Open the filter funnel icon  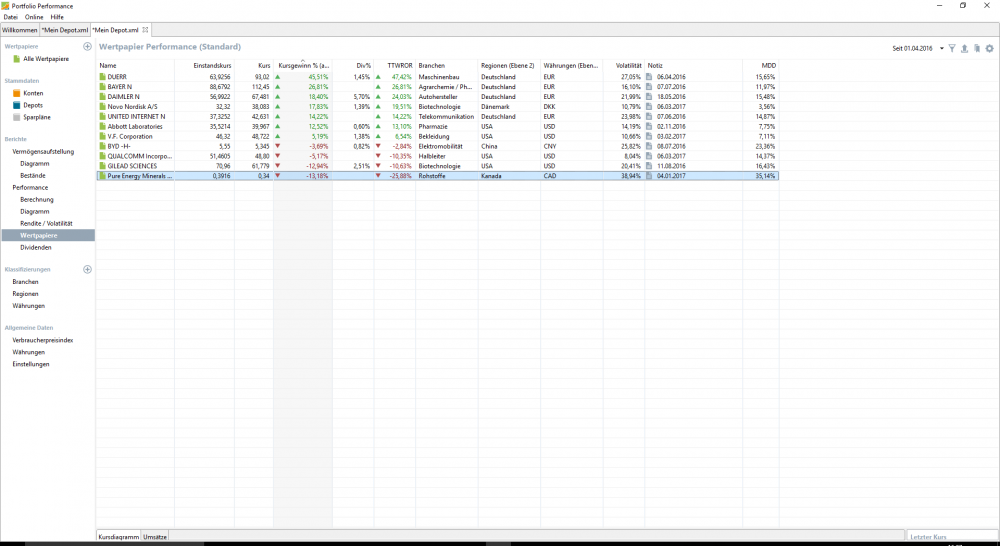pos(952,48)
